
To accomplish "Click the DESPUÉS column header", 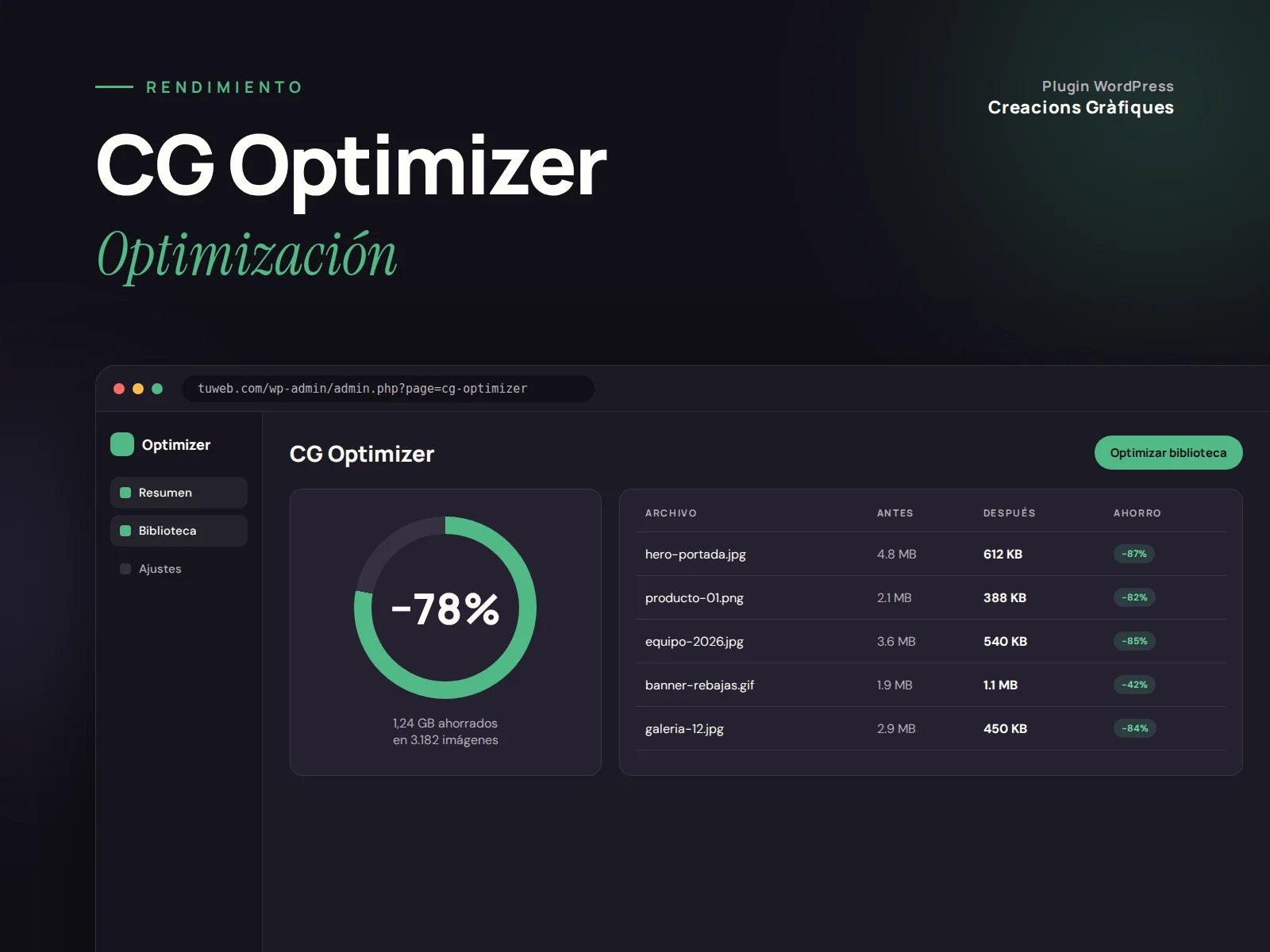I will 1009,513.
